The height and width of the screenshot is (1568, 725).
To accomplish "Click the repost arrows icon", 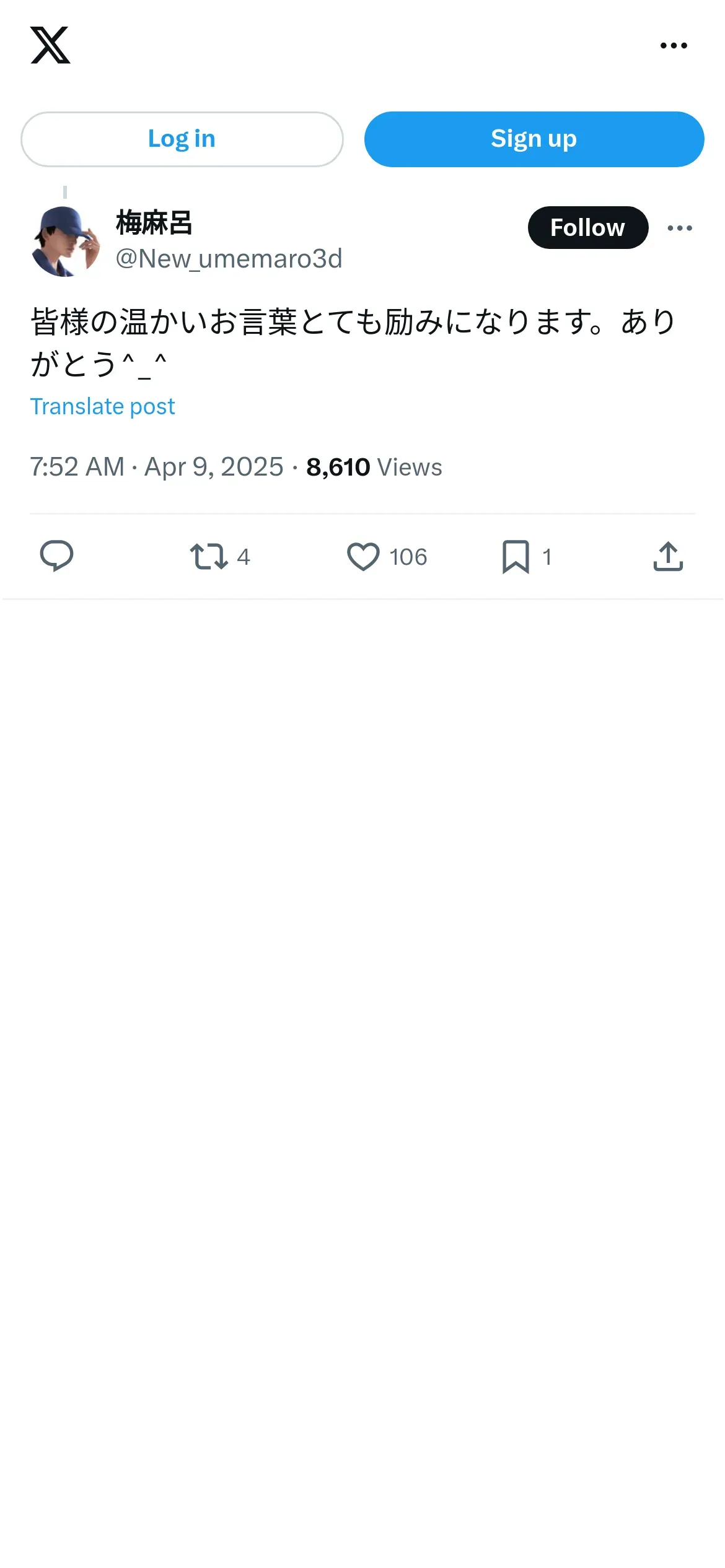I will [209, 556].
